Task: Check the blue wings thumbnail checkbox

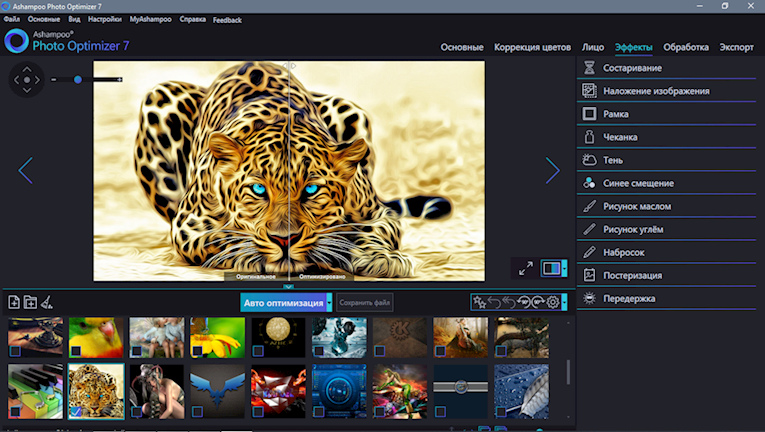Action: [x=197, y=412]
